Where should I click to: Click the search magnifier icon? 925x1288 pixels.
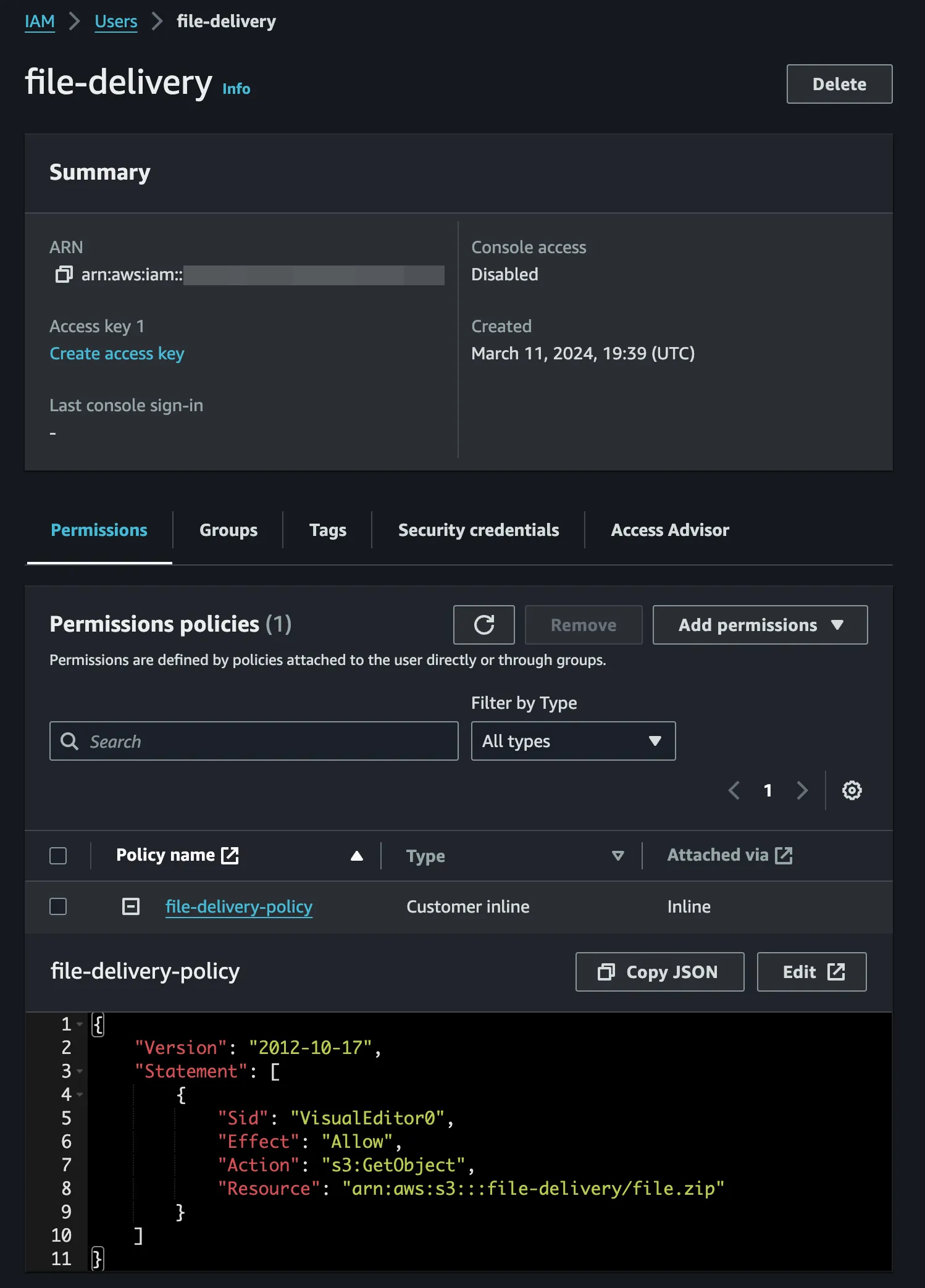pos(70,741)
